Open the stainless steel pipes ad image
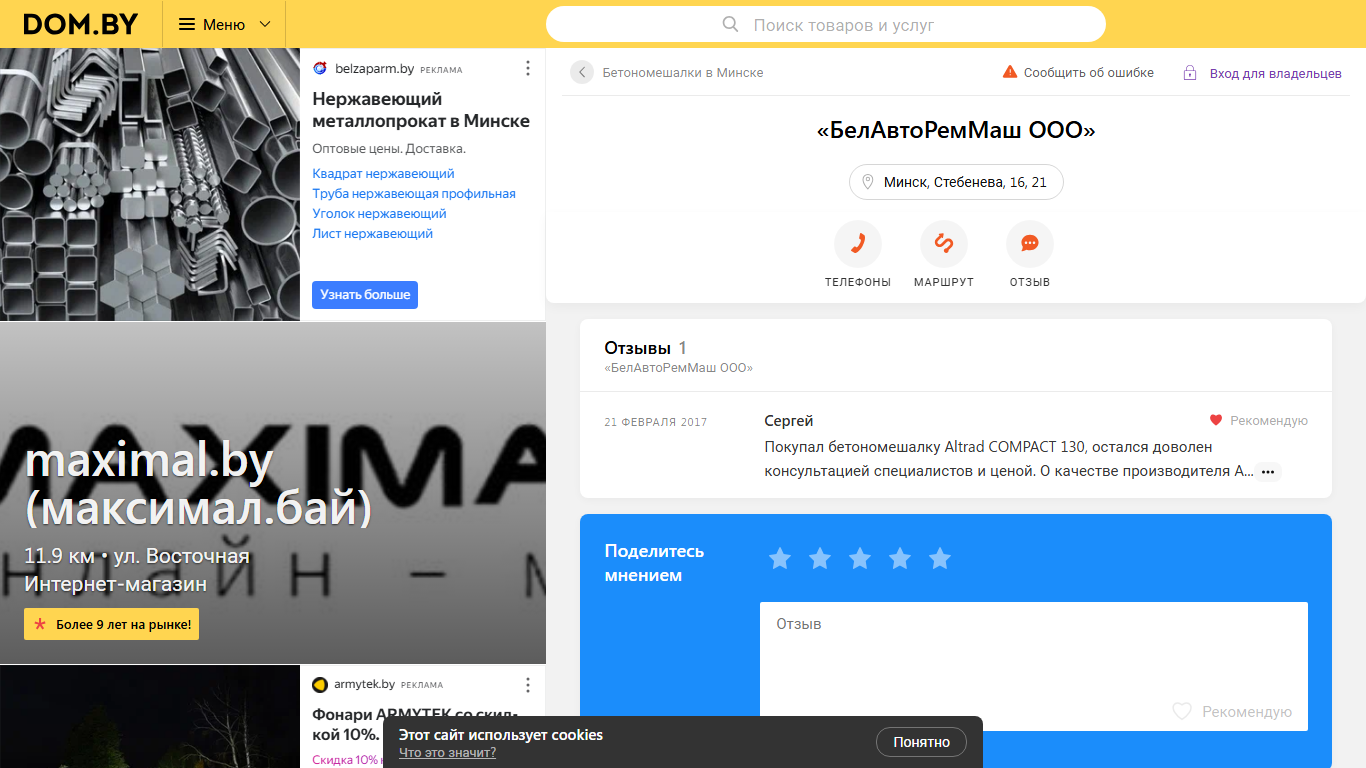This screenshot has width=1366, height=768. point(150,184)
